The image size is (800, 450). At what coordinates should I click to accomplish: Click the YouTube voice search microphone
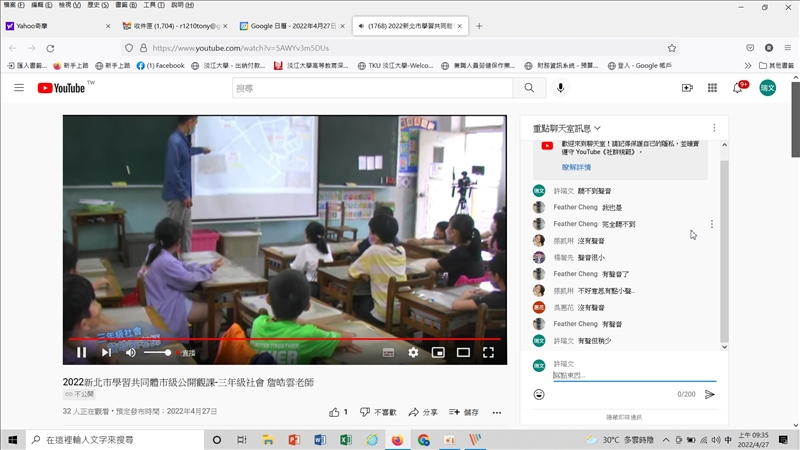point(560,88)
